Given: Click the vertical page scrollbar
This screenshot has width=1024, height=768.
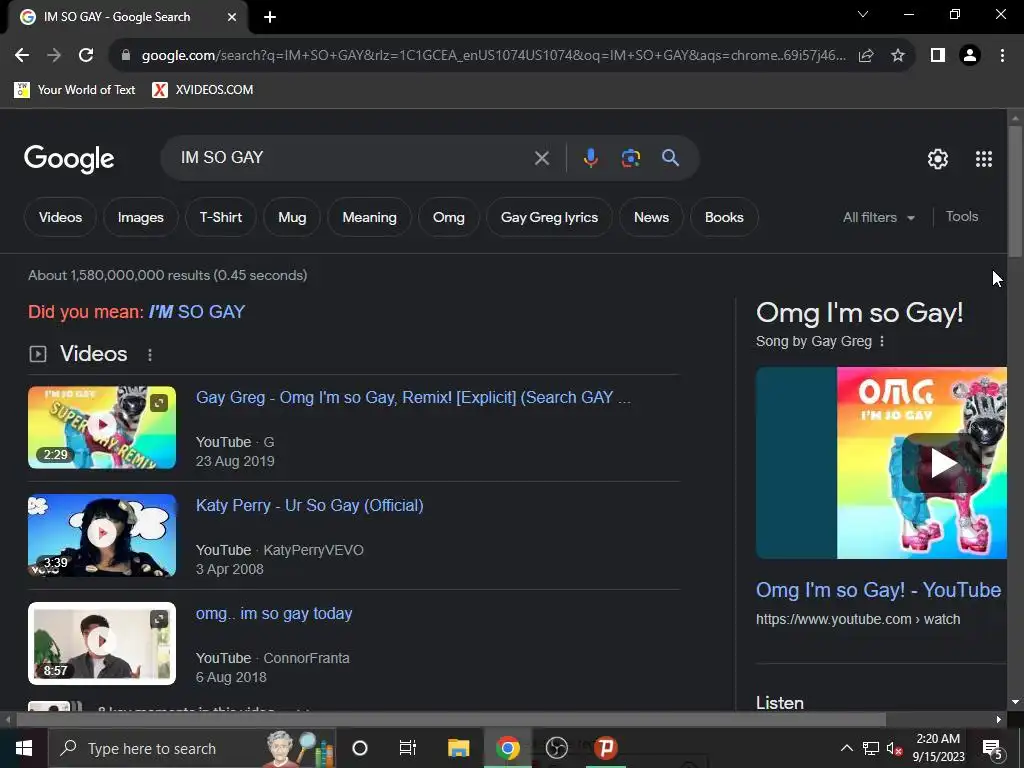Looking at the screenshot, I should coord(1014,191).
